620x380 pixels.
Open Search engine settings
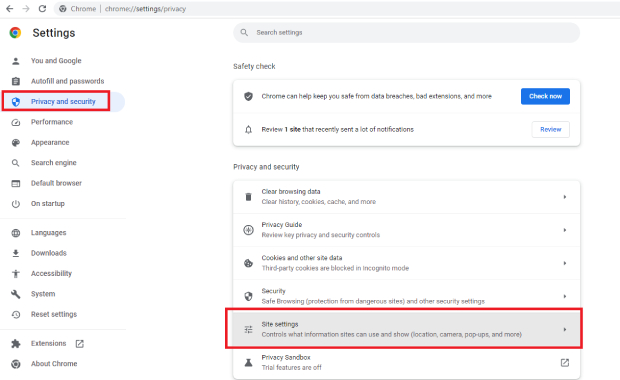click(x=54, y=163)
